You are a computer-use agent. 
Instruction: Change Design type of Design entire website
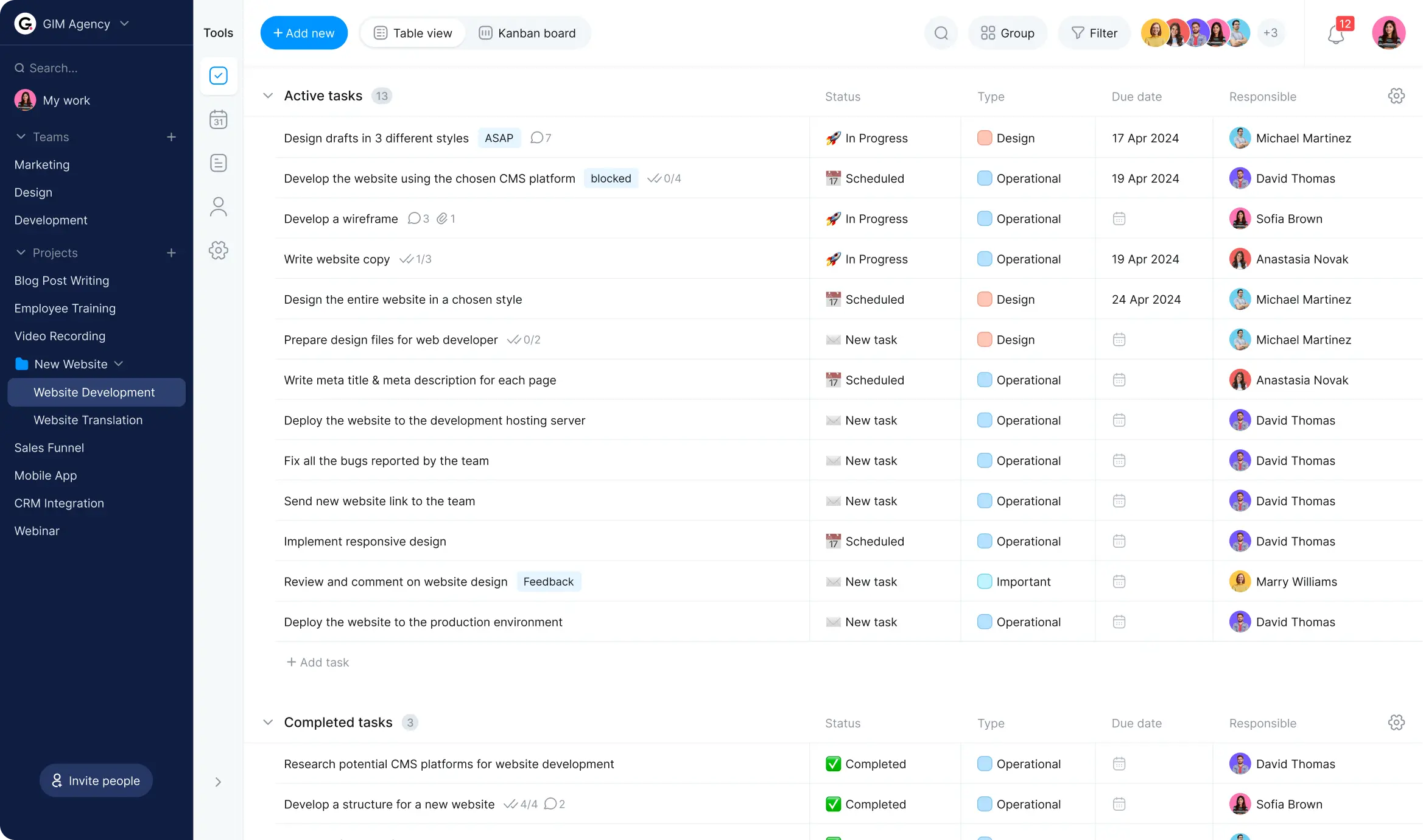(x=1006, y=299)
